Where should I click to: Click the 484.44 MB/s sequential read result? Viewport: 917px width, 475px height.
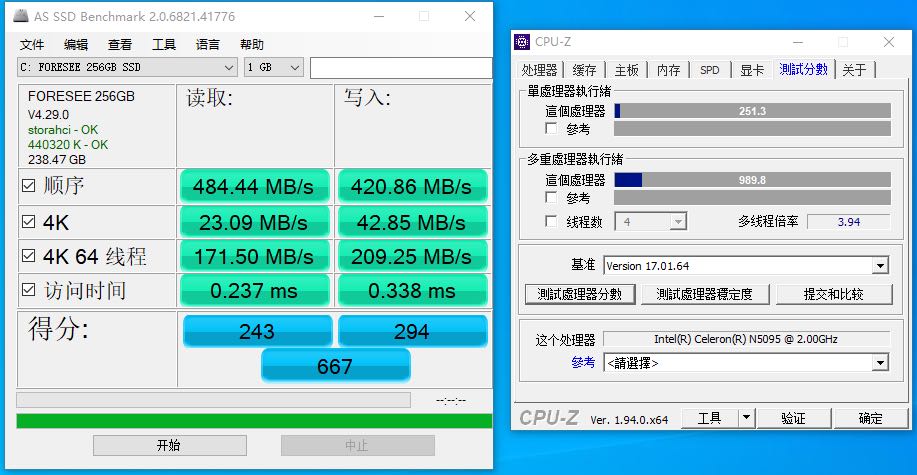point(254,187)
